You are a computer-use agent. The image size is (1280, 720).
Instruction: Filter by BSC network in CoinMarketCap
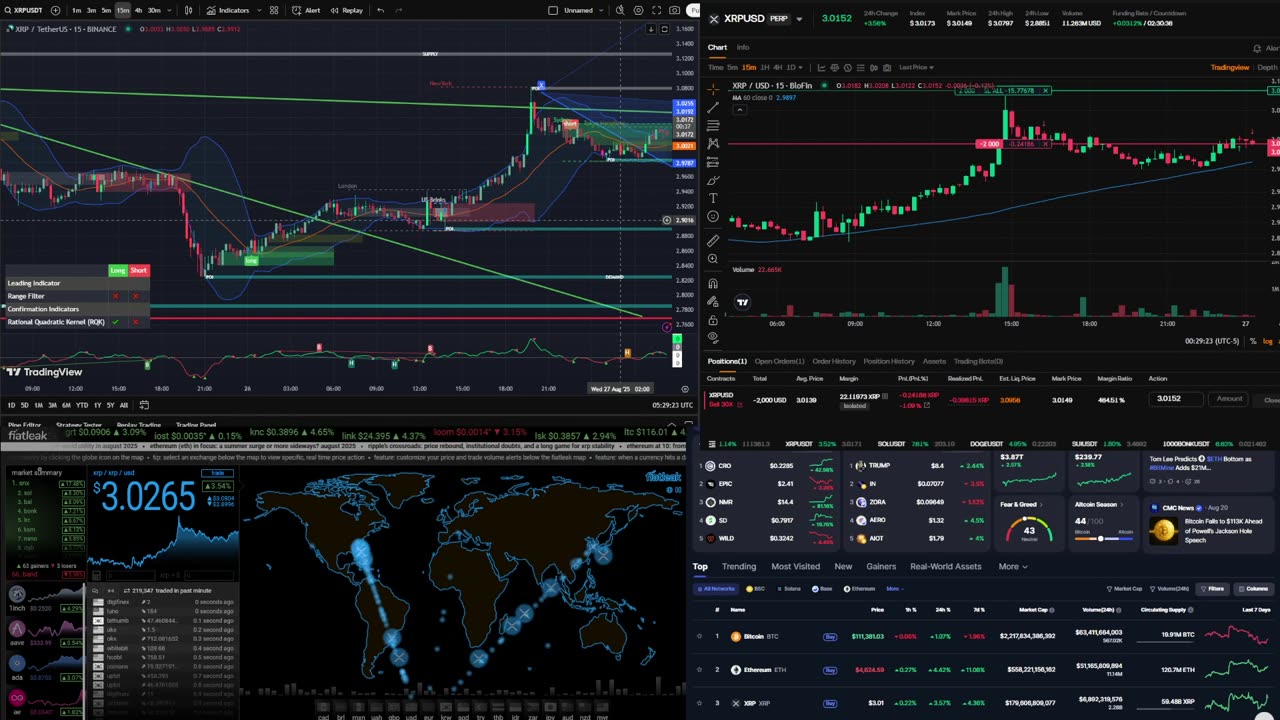pyautogui.click(x=756, y=589)
